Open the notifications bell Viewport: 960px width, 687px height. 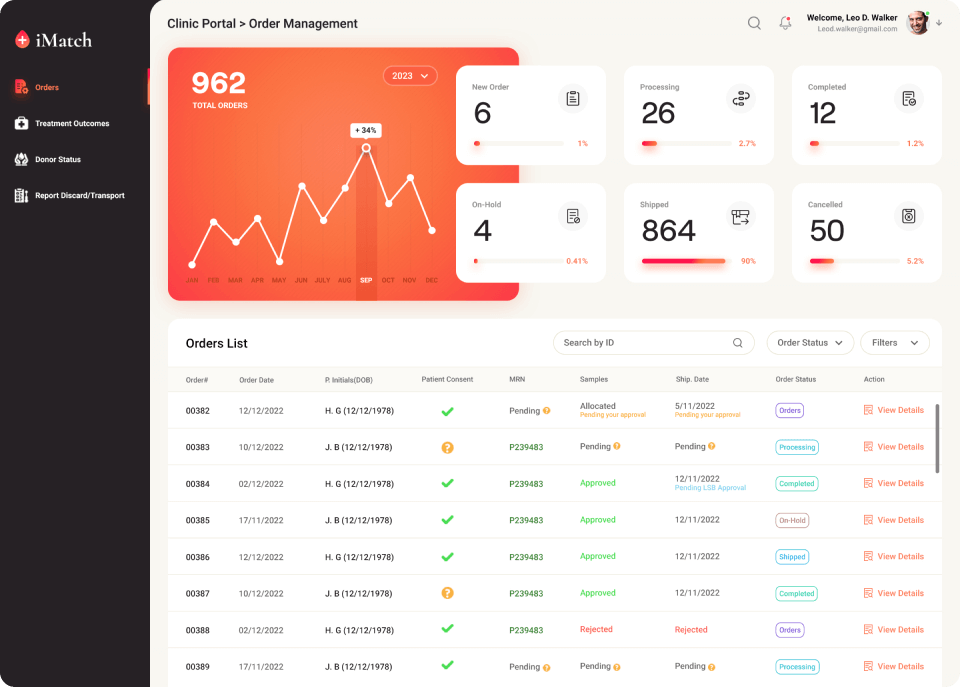pos(786,23)
